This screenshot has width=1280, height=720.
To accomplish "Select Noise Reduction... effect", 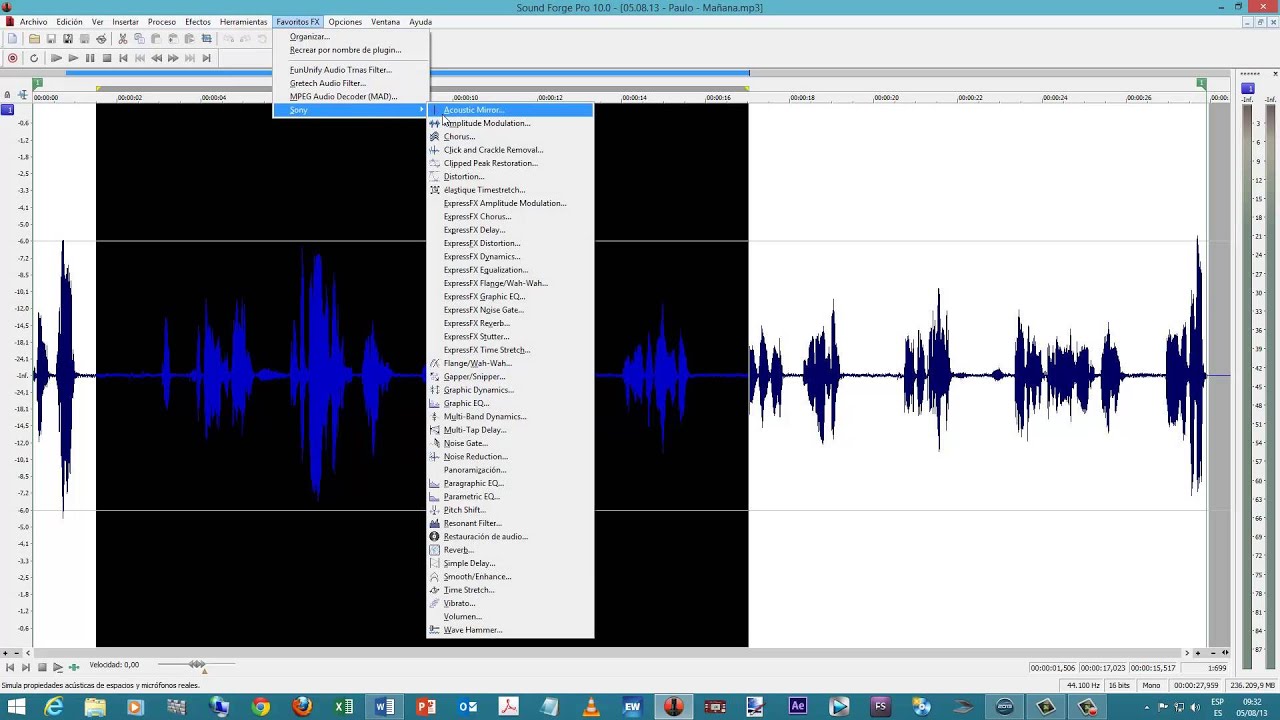I will (x=510, y=457).
